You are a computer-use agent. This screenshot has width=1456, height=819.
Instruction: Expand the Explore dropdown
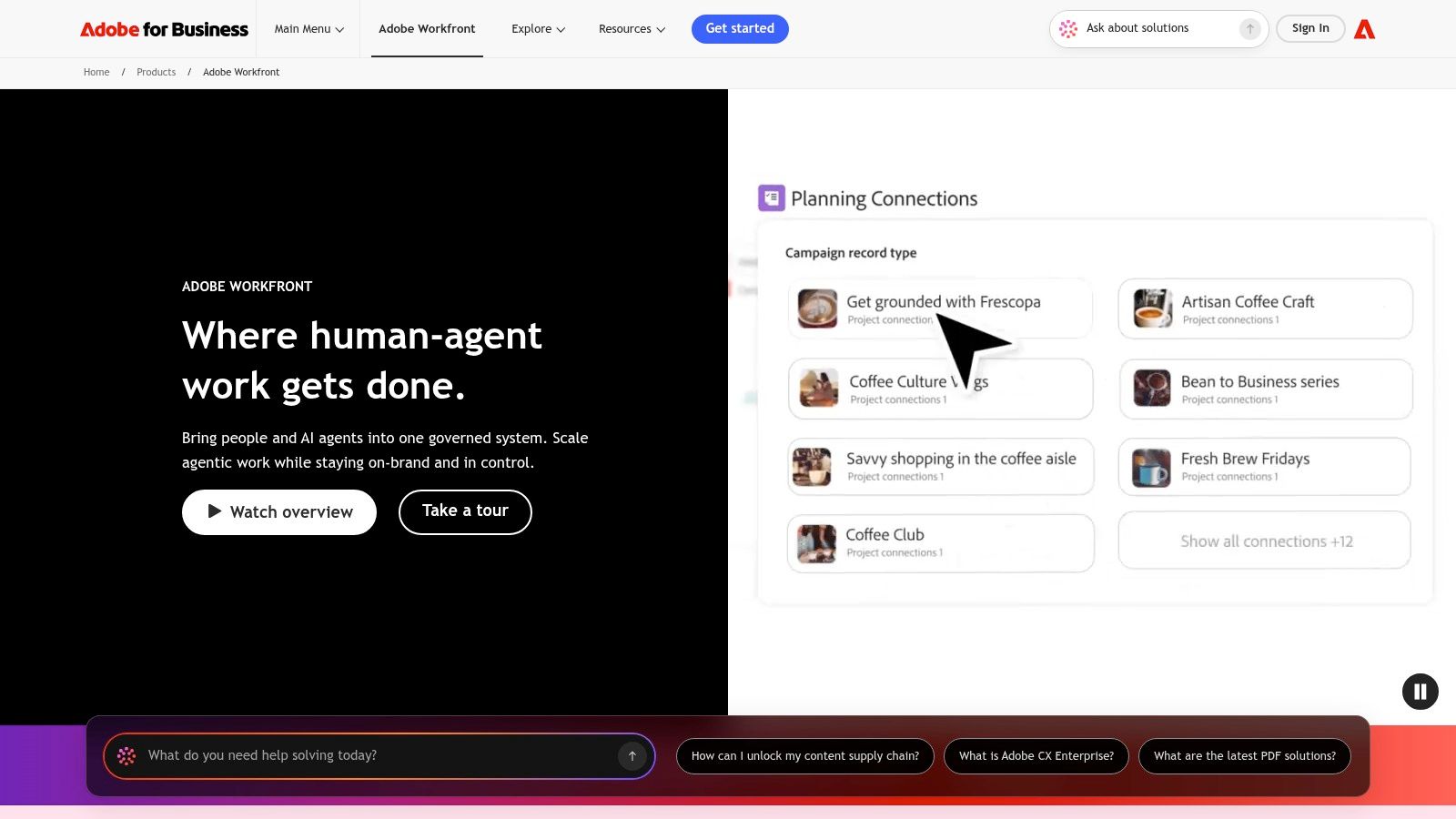[x=538, y=29]
